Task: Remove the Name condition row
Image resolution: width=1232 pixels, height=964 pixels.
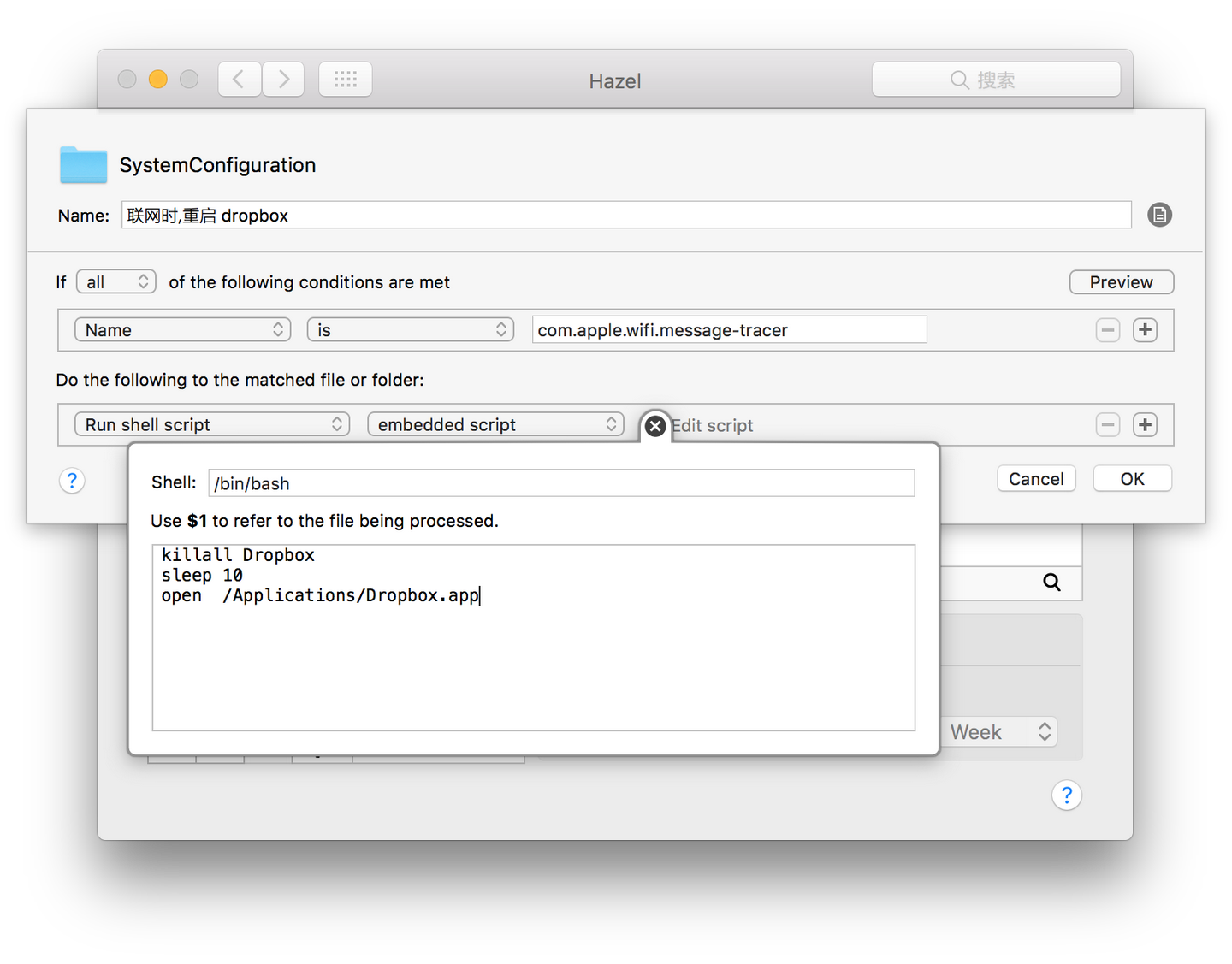Action: [x=1108, y=330]
